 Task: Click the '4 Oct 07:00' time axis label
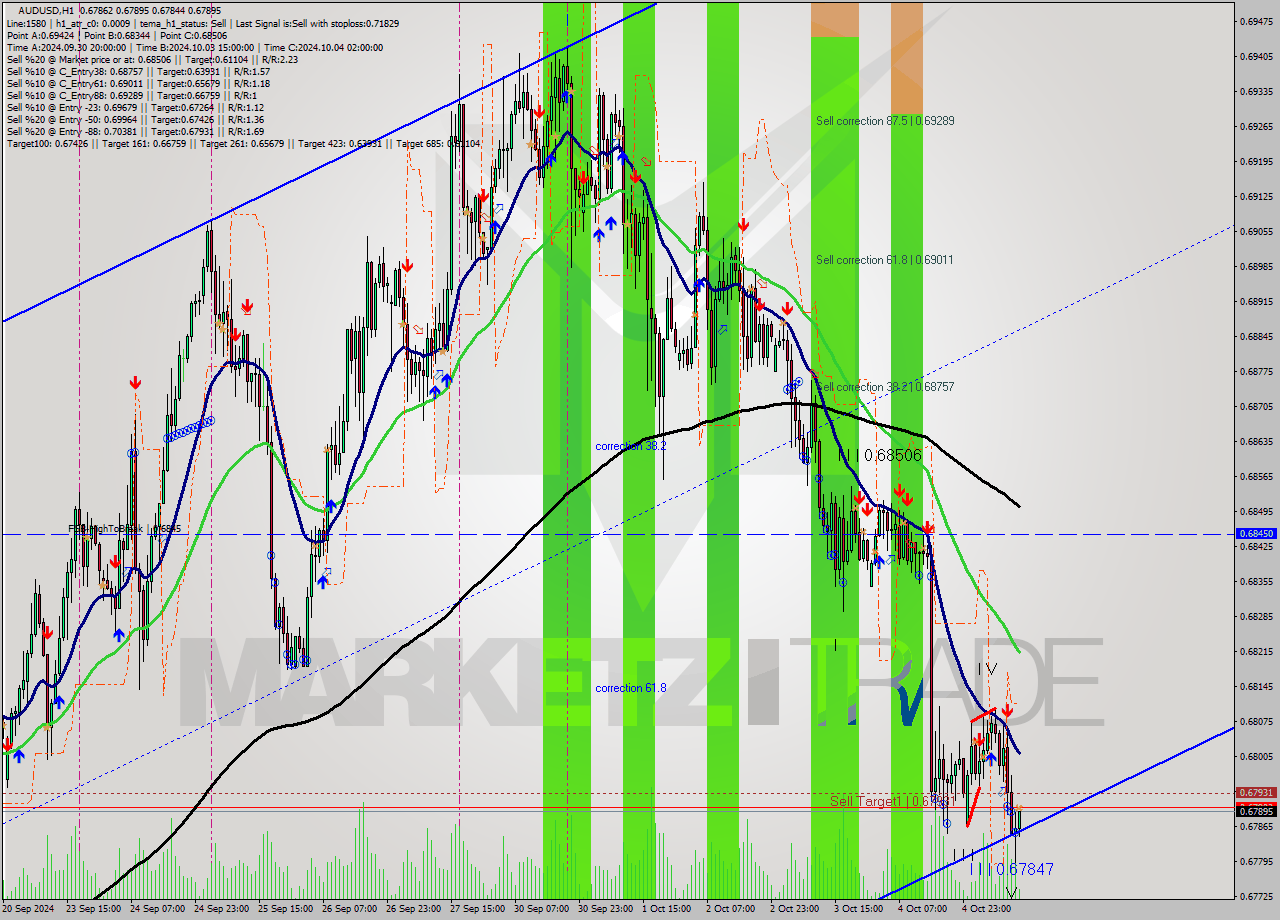point(922,909)
